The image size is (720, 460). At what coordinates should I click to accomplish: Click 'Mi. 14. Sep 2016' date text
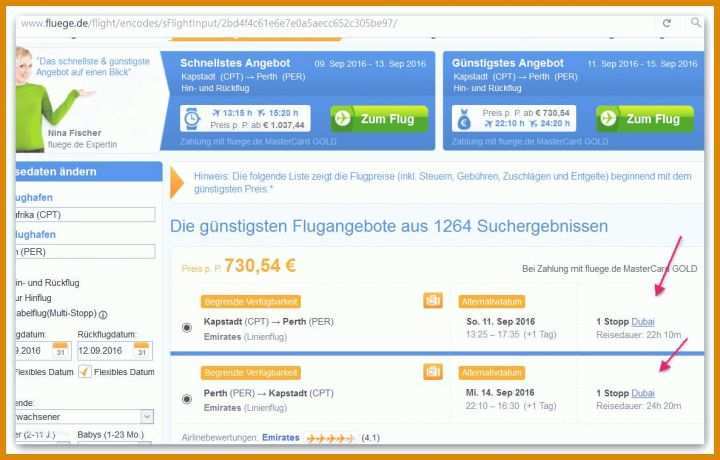click(500, 393)
